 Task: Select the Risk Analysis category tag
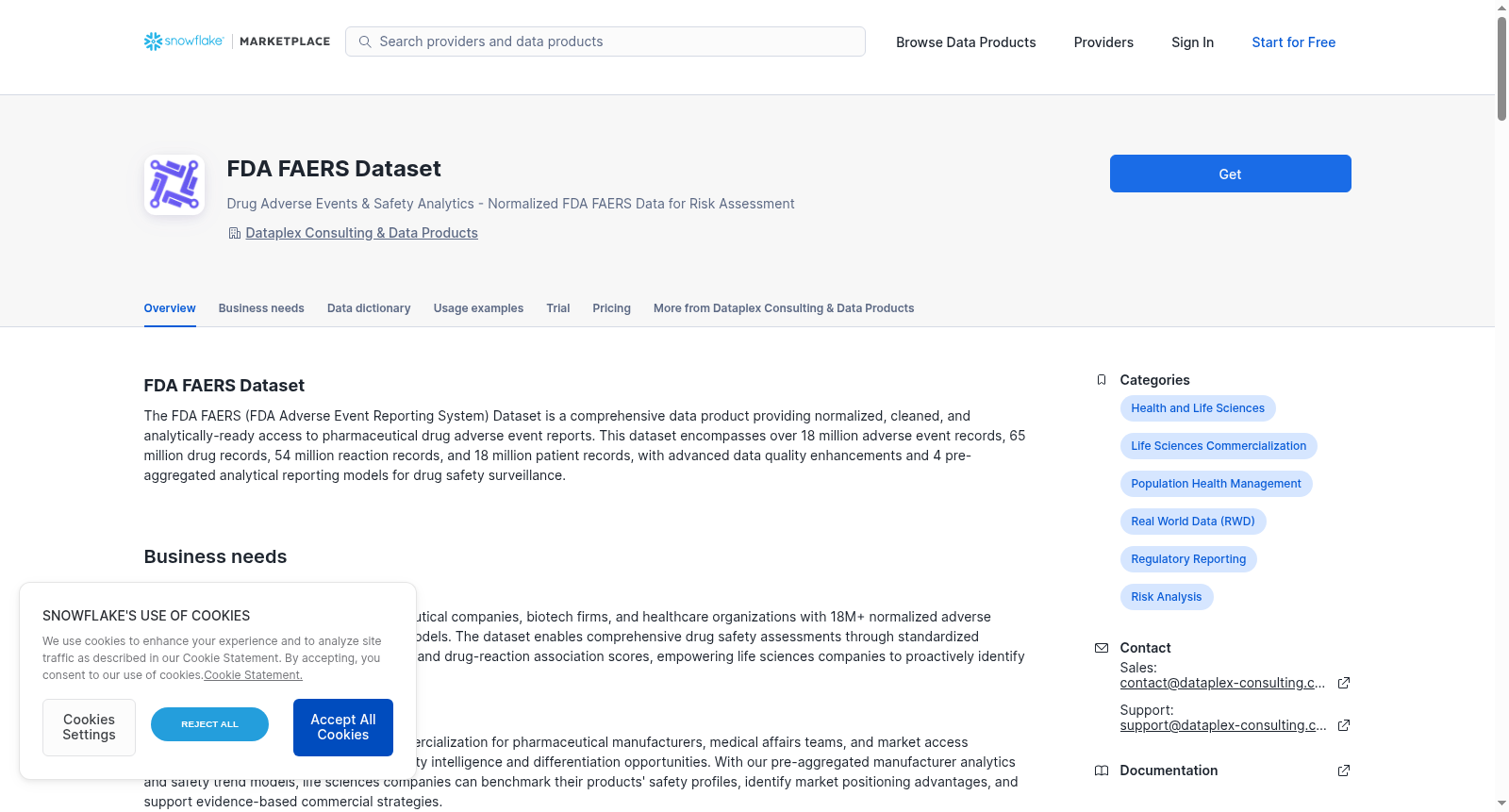click(x=1167, y=597)
